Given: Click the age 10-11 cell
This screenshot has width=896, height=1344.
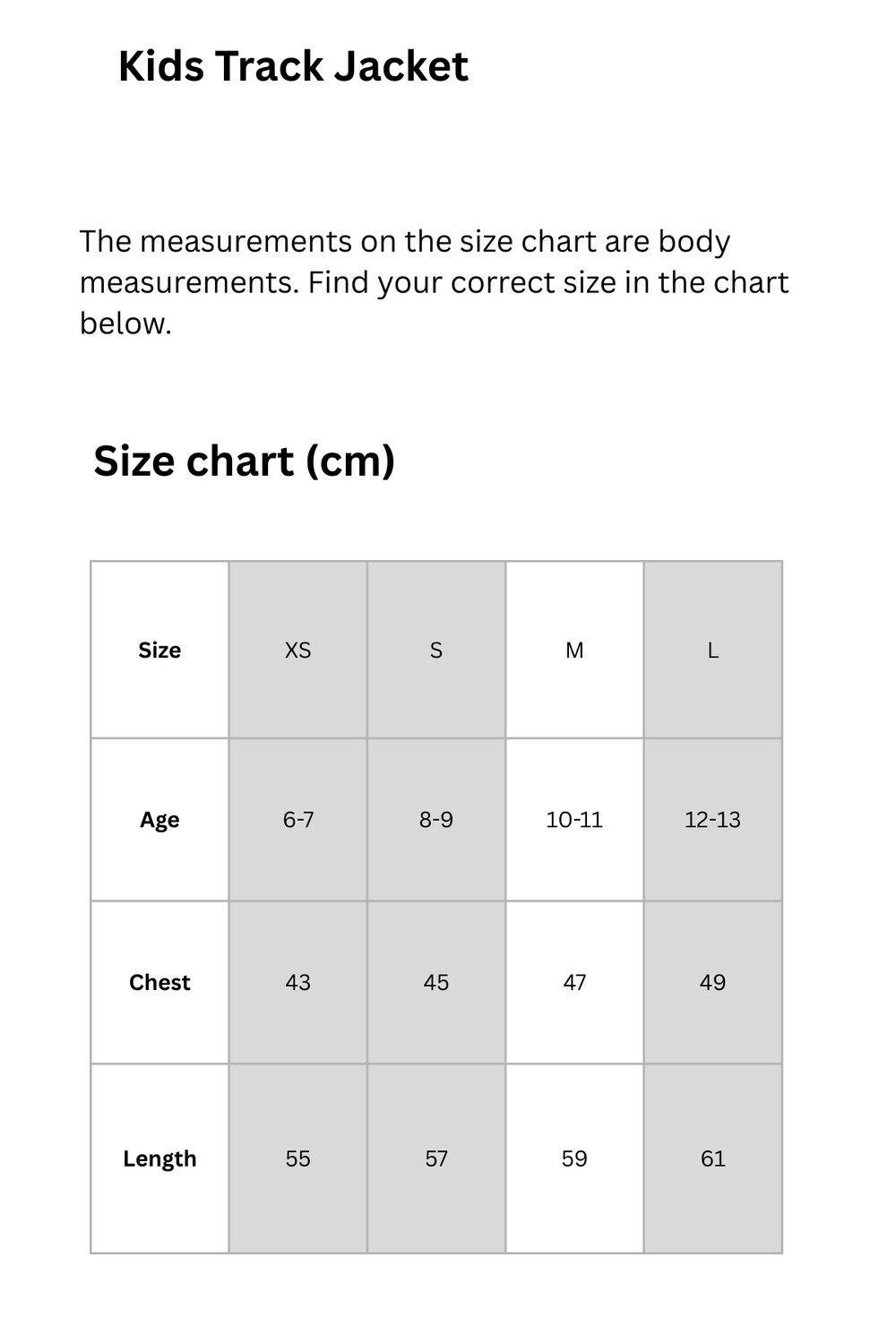Looking at the screenshot, I should (x=574, y=820).
